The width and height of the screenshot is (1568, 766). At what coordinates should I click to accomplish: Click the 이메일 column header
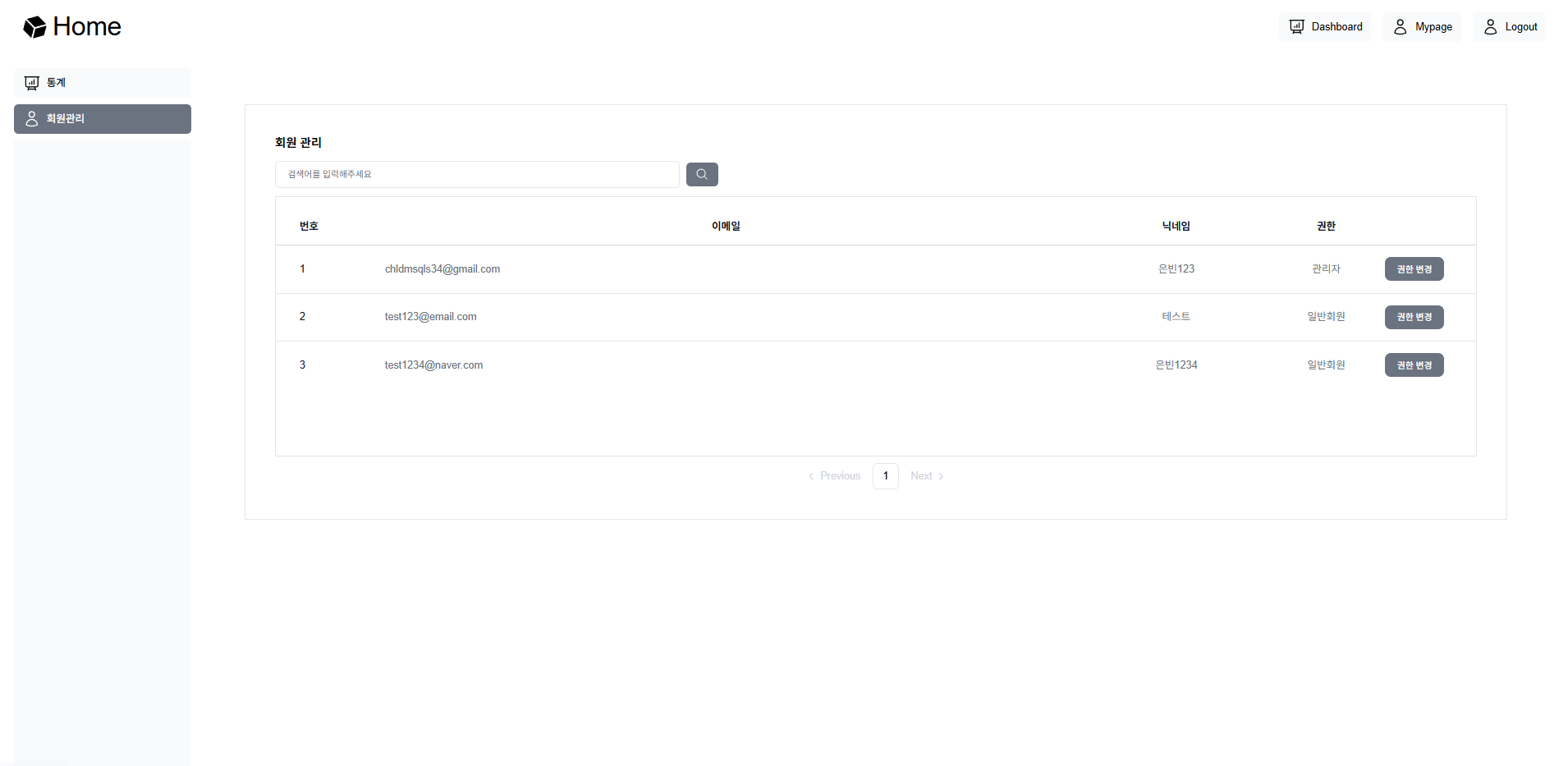pyautogui.click(x=726, y=226)
